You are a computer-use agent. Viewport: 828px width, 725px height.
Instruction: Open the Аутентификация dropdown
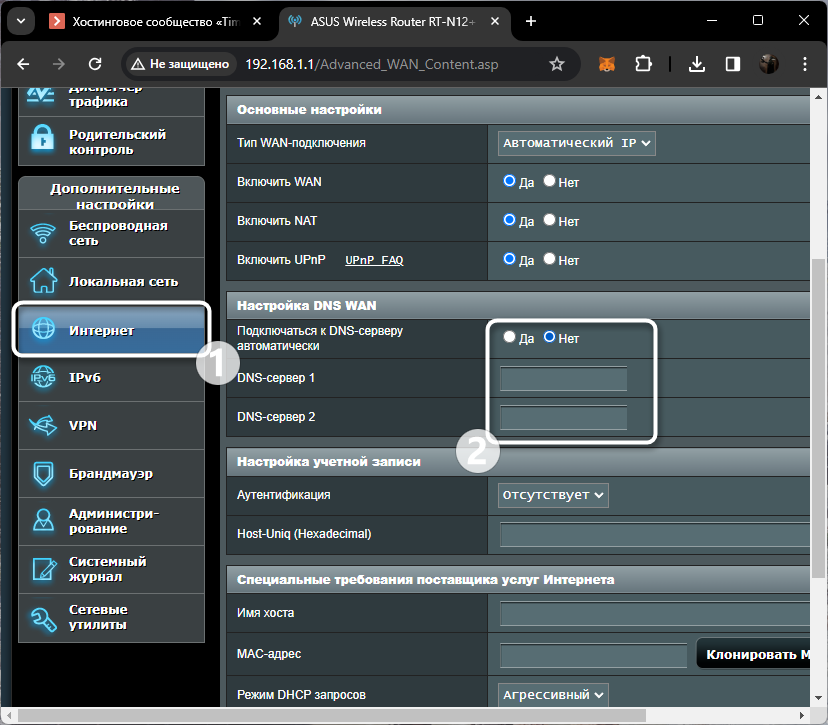pos(553,494)
